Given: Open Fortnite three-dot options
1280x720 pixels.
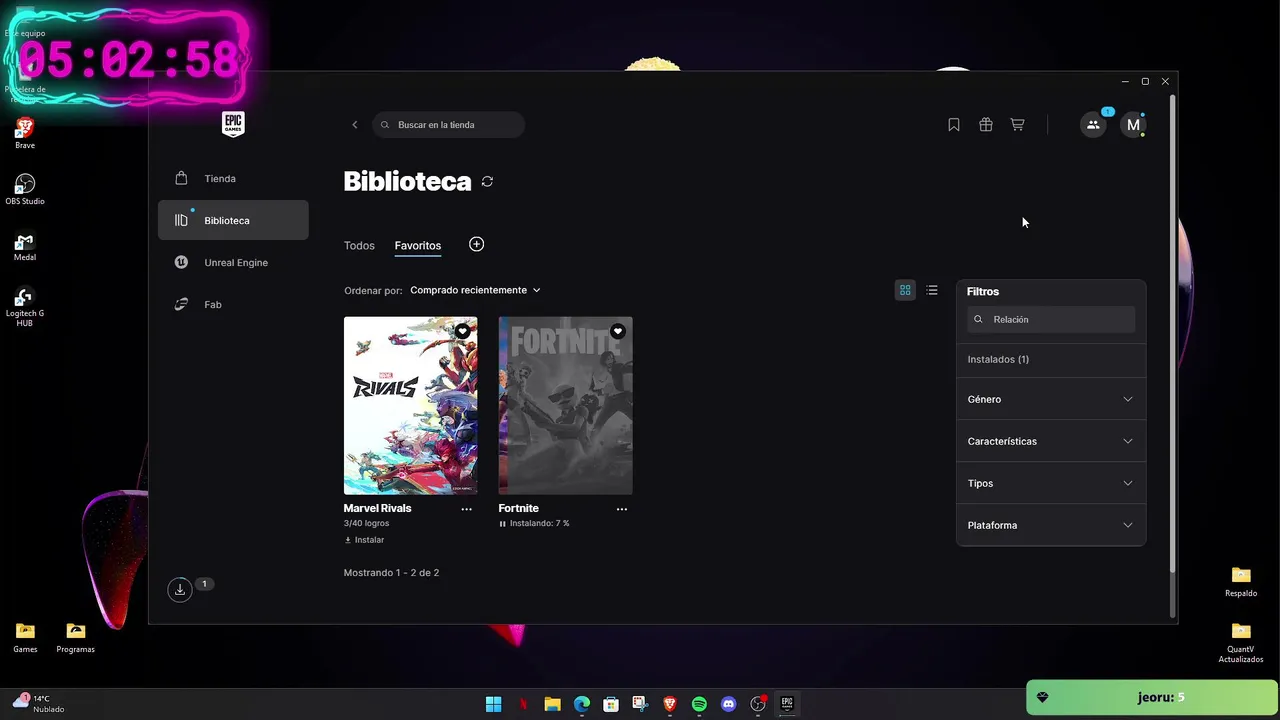Looking at the screenshot, I should (622, 509).
